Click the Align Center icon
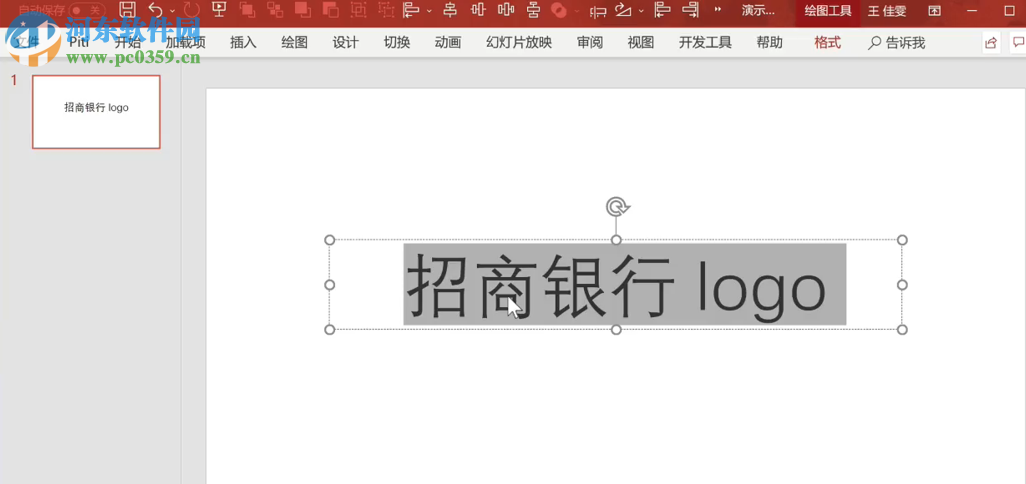The width and height of the screenshot is (1026, 484). 450,10
